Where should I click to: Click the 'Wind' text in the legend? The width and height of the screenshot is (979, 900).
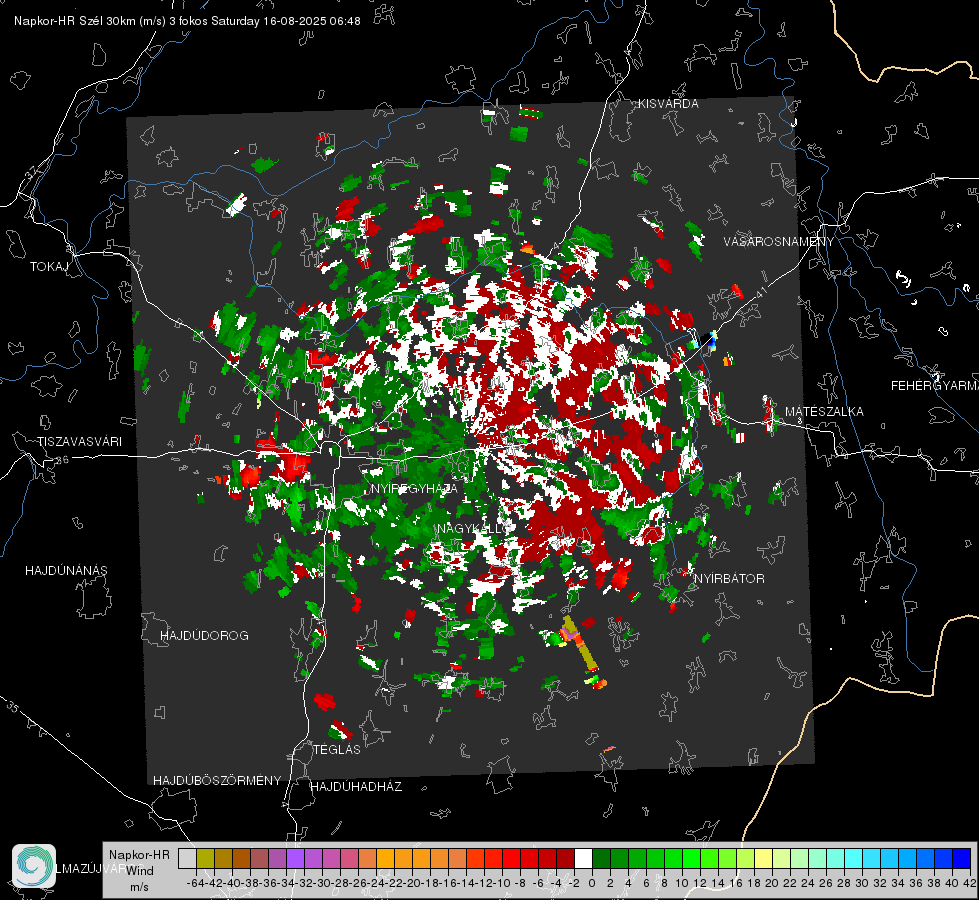coord(140,871)
